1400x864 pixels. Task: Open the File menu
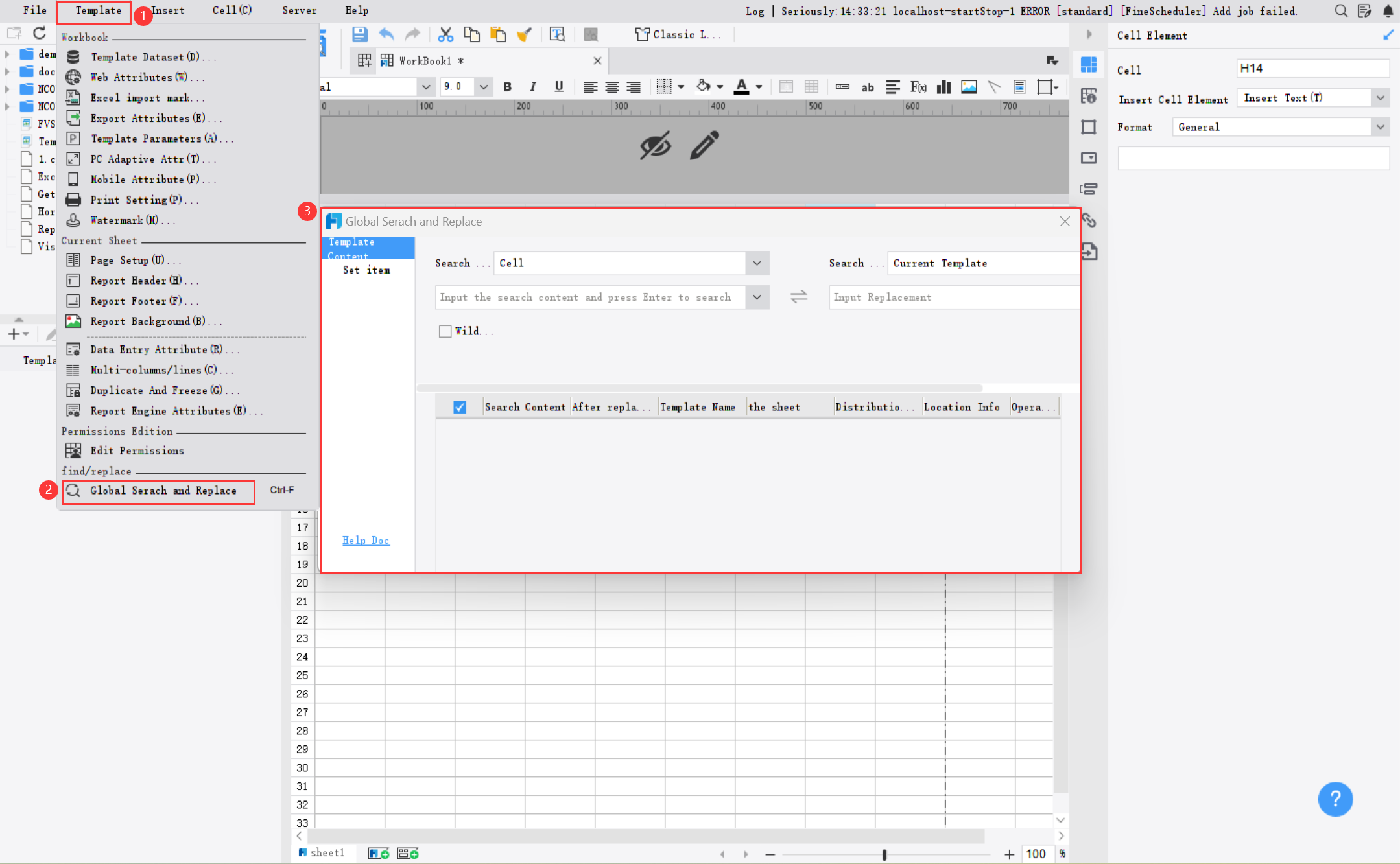click(x=35, y=10)
